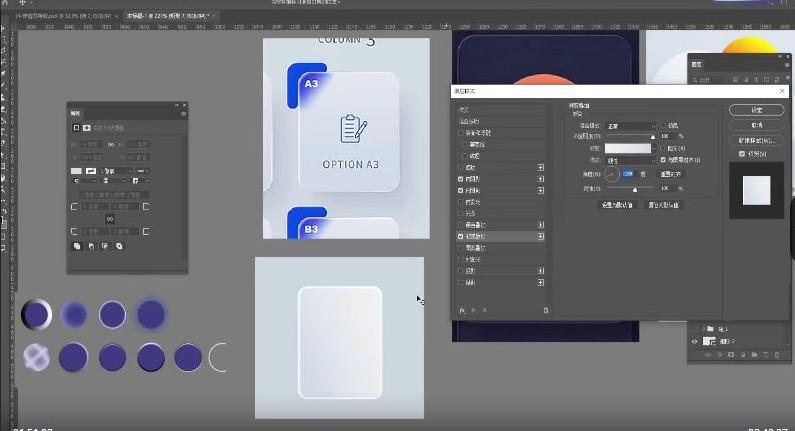Click the first path operation icon in Properties panel

click(x=77, y=245)
